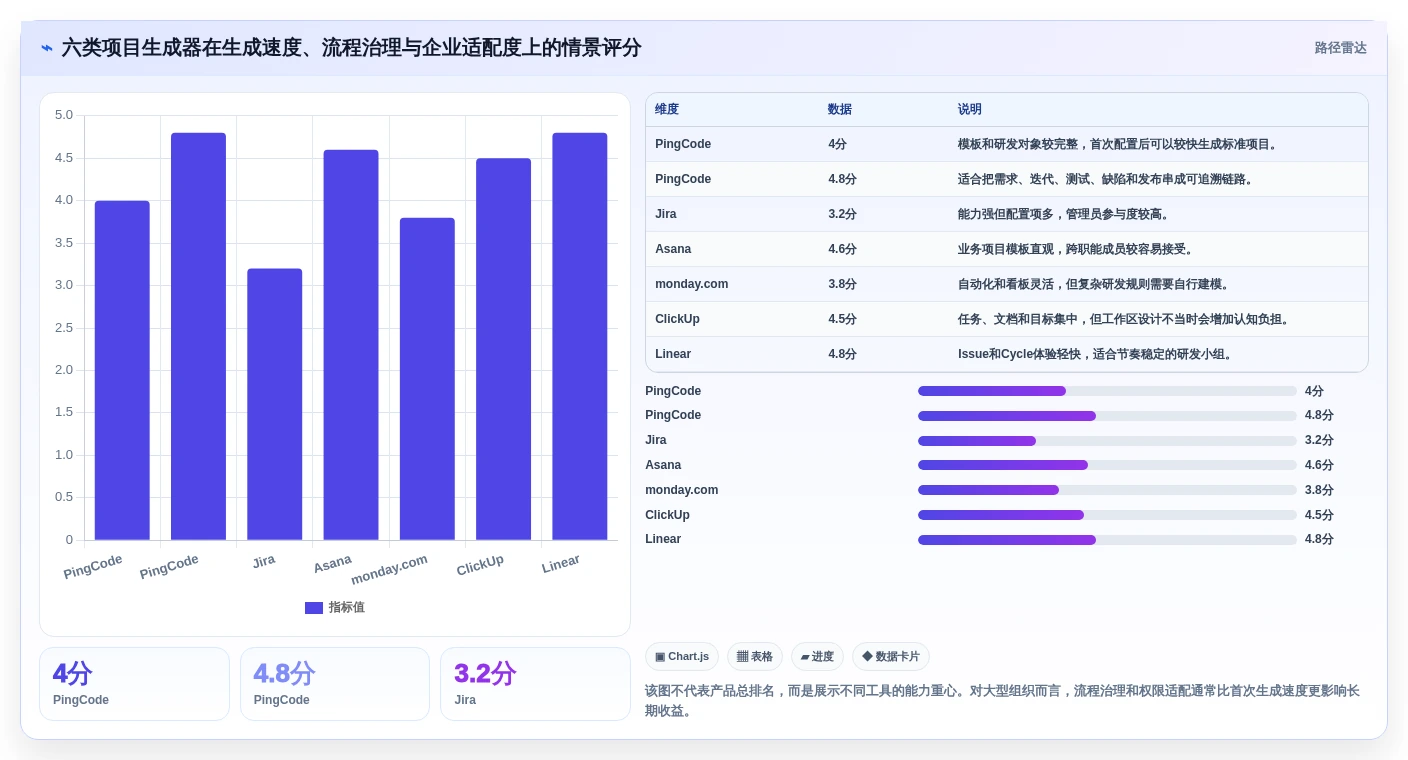Click the ClickUp bar in chart
This screenshot has width=1408, height=760.
[x=503, y=349]
